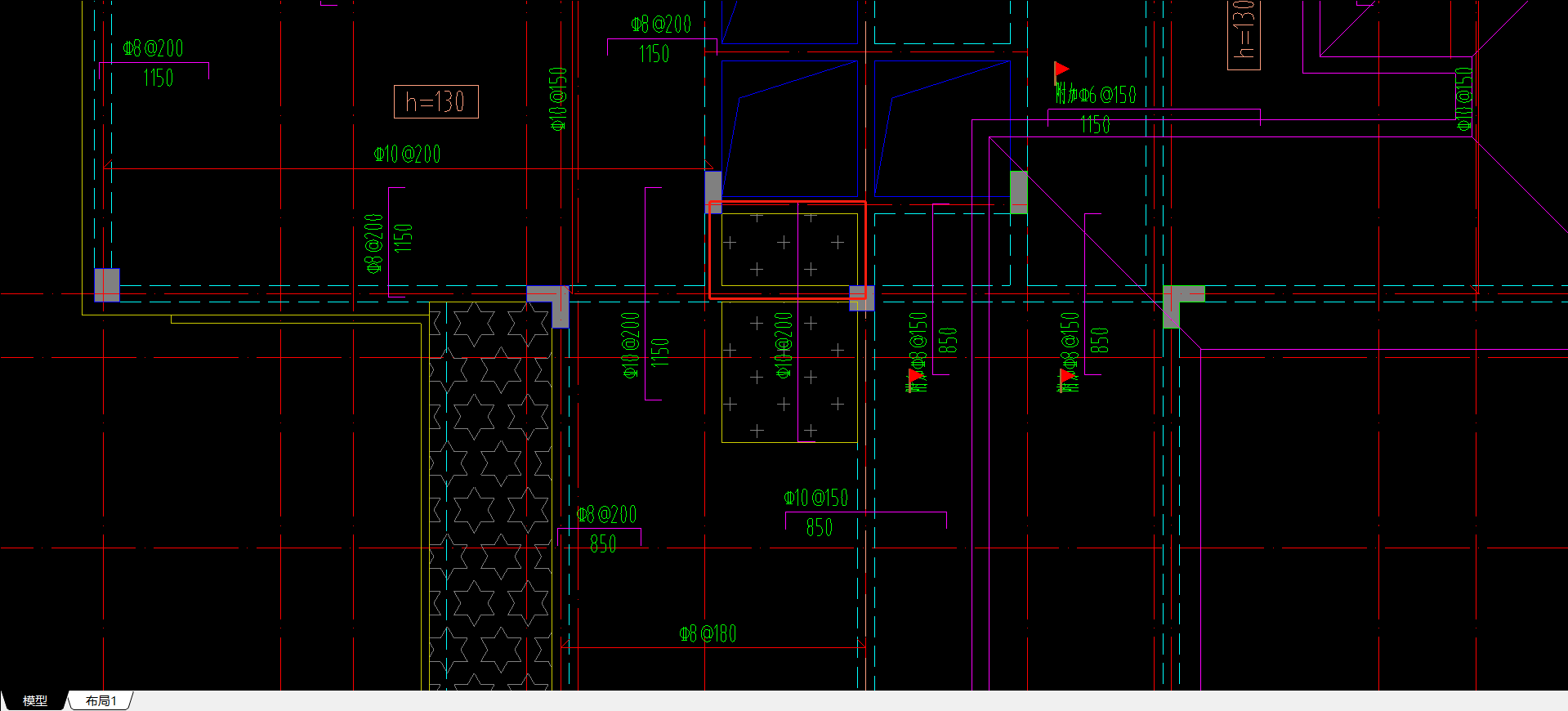The height and width of the screenshot is (711, 1568).
Task: Pick the vertical Φ10@200 inside the plus-hatched area
Action: pos(784,345)
